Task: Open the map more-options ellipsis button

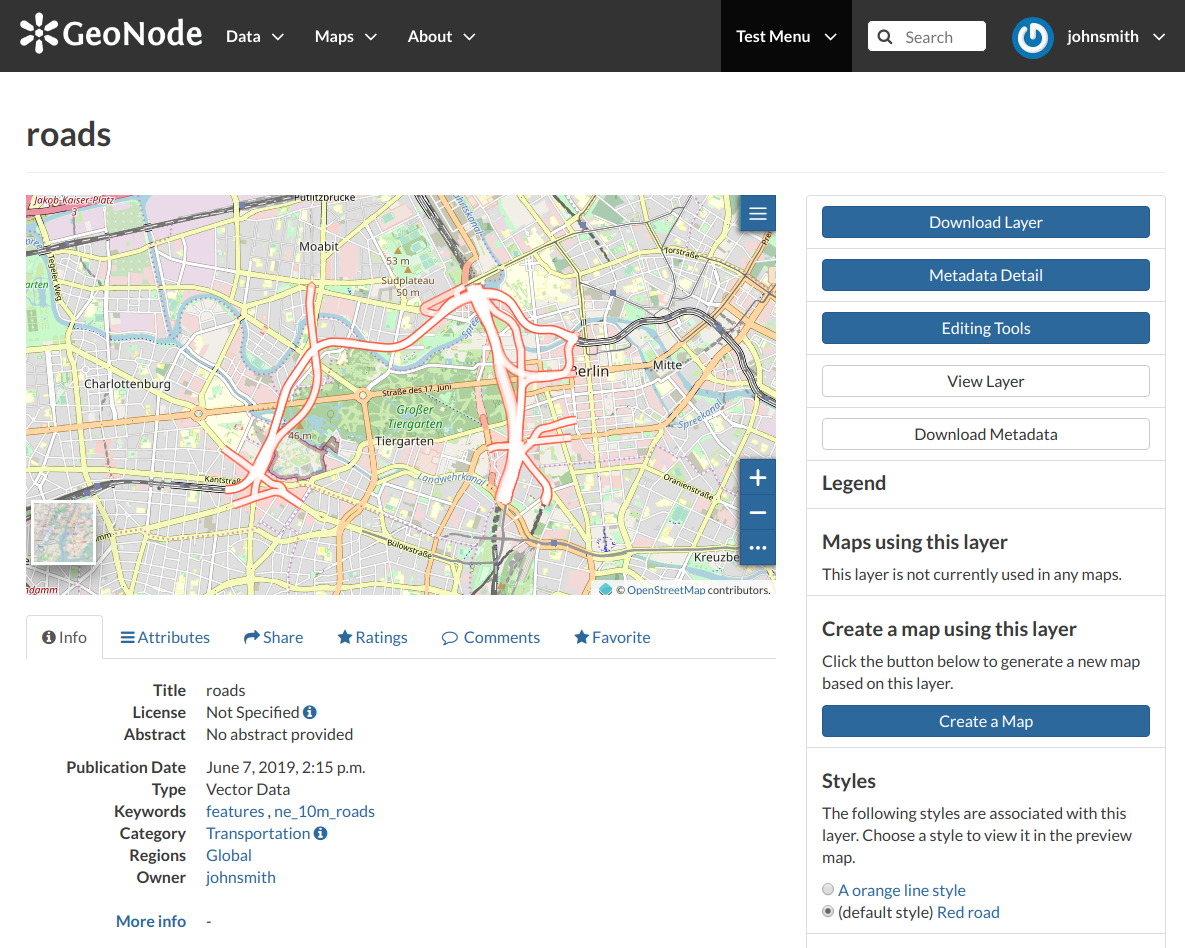Action: (x=758, y=547)
